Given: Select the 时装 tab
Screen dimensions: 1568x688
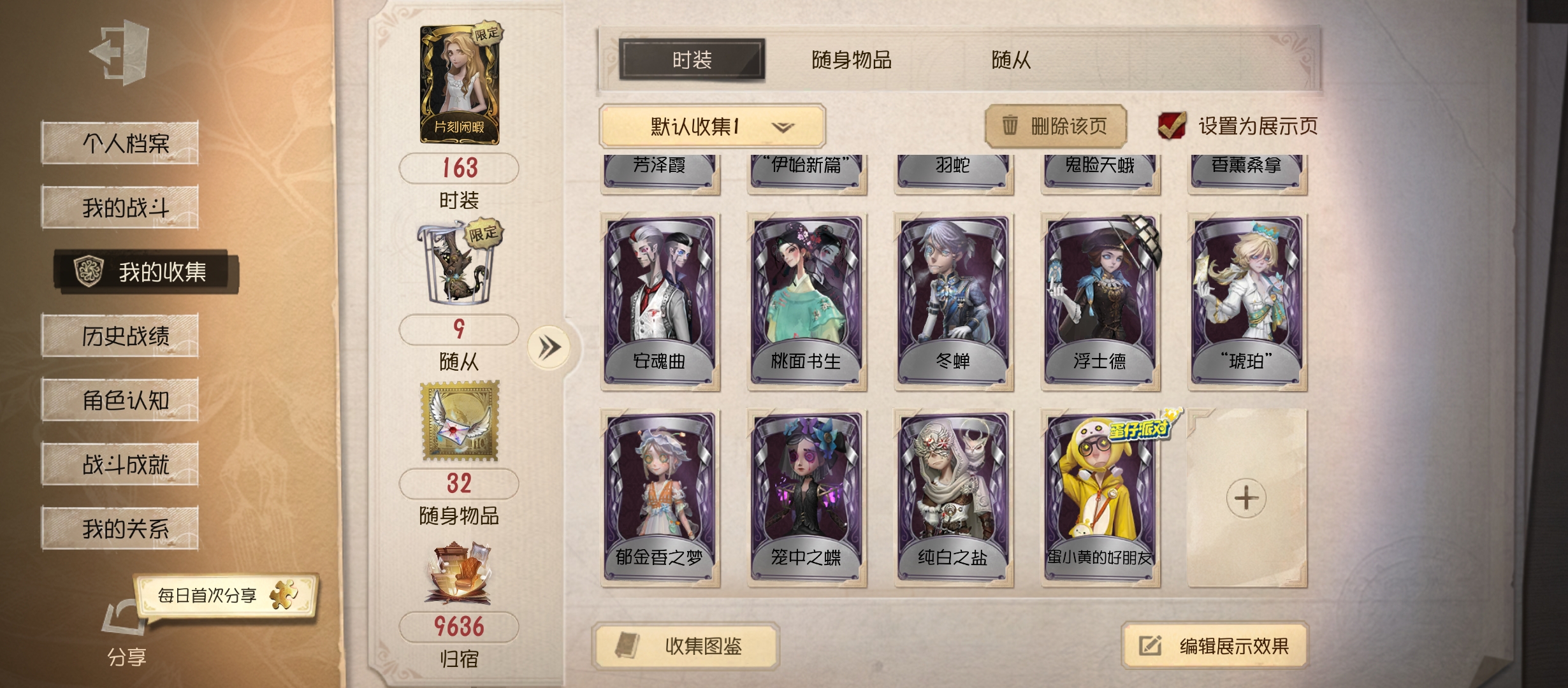Looking at the screenshot, I should (692, 60).
